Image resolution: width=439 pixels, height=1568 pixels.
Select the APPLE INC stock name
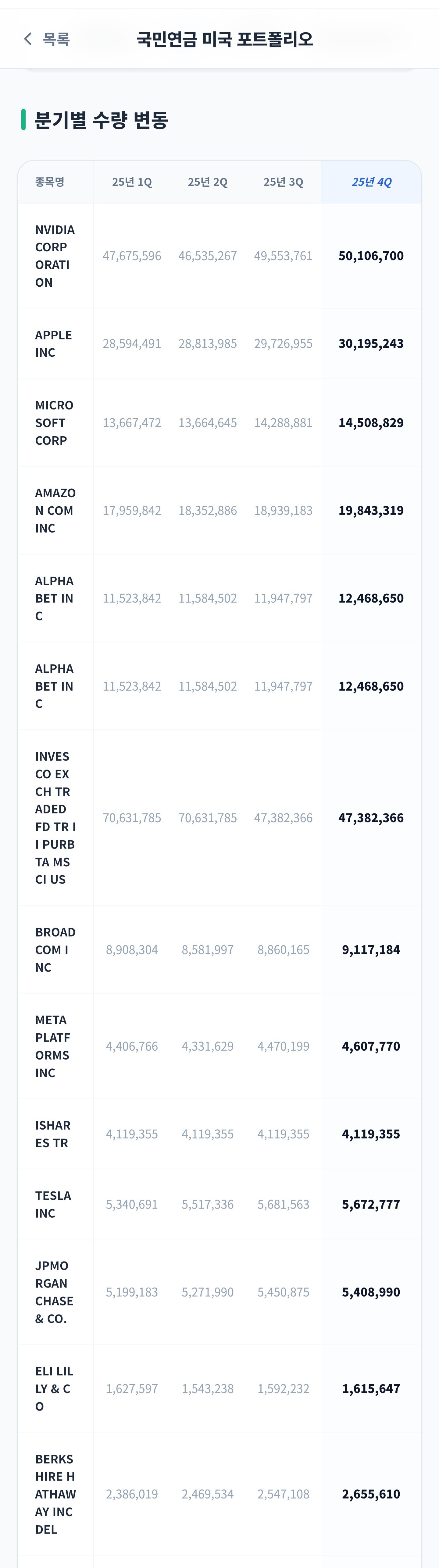pos(54,344)
